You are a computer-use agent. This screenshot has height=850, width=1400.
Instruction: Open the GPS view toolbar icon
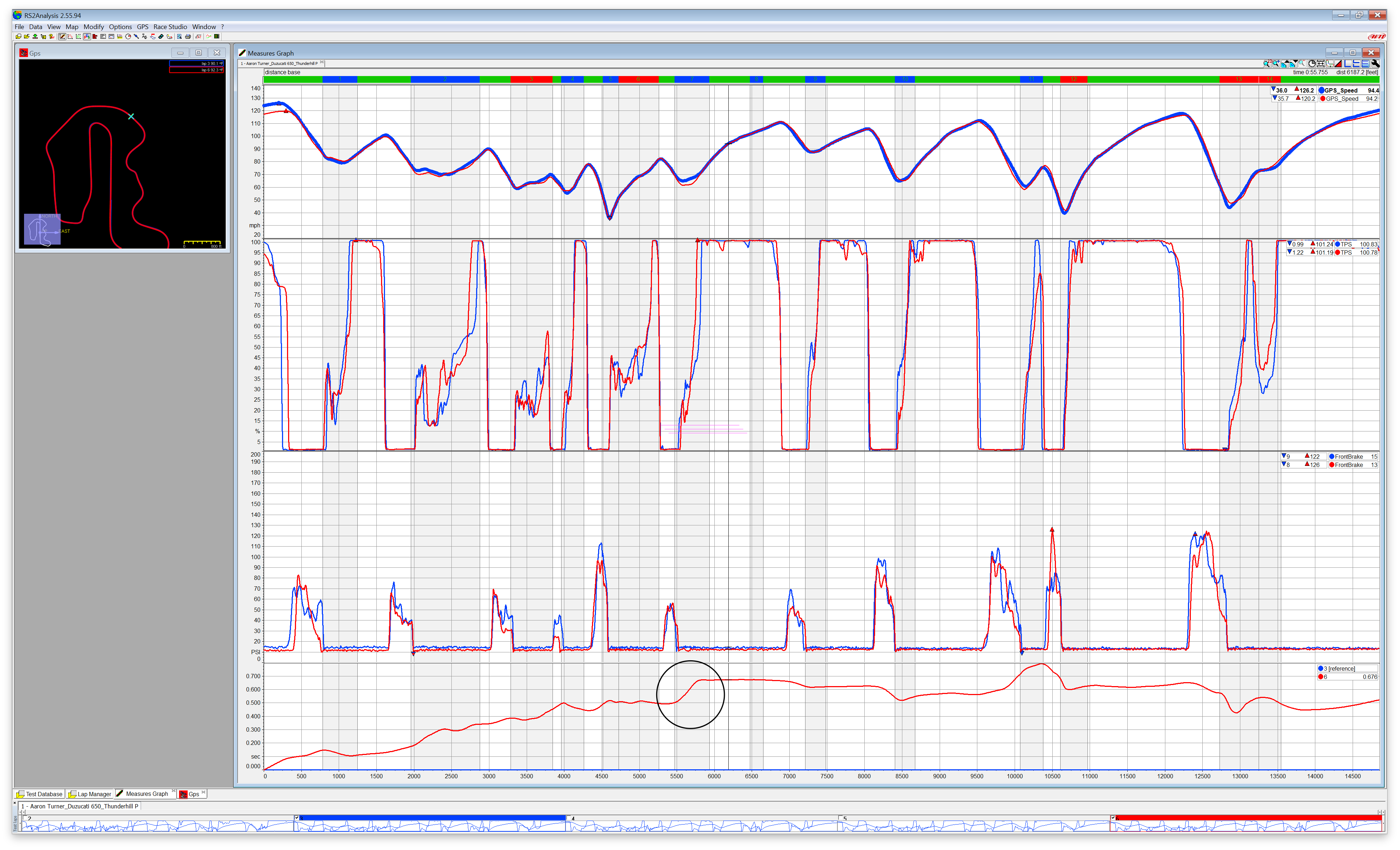(x=87, y=36)
